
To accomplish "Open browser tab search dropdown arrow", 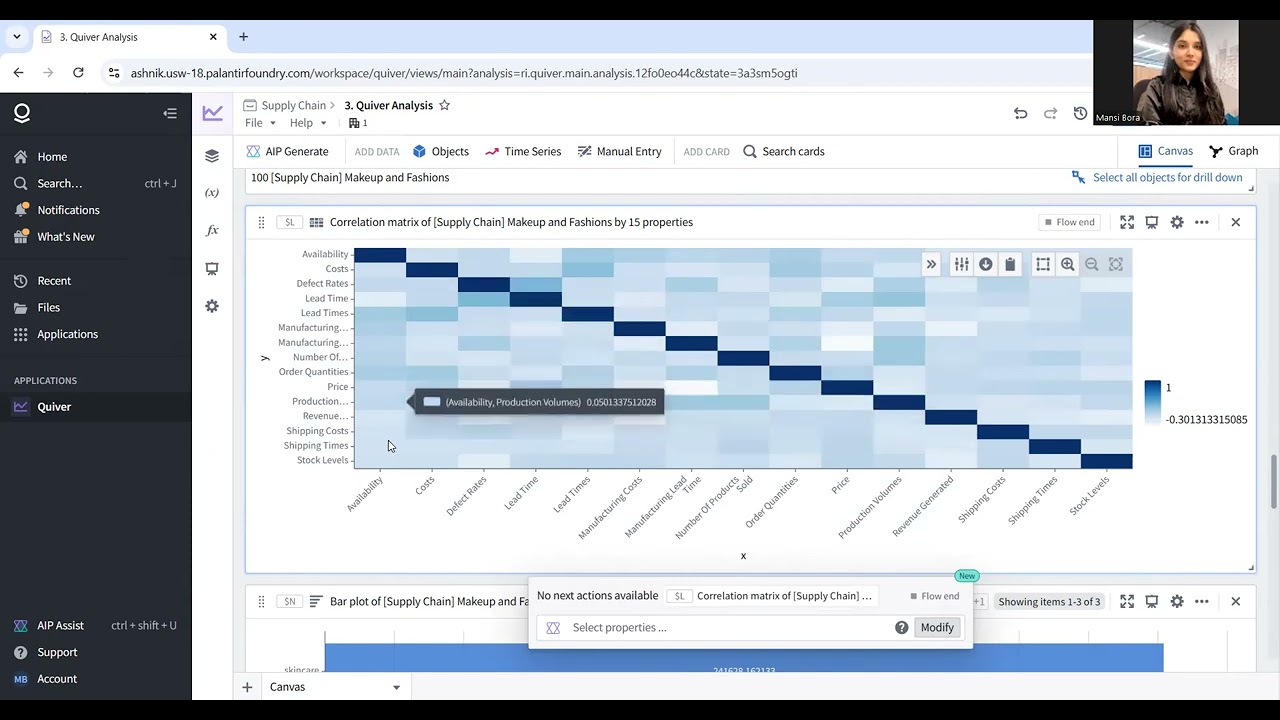I will (16, 37).
